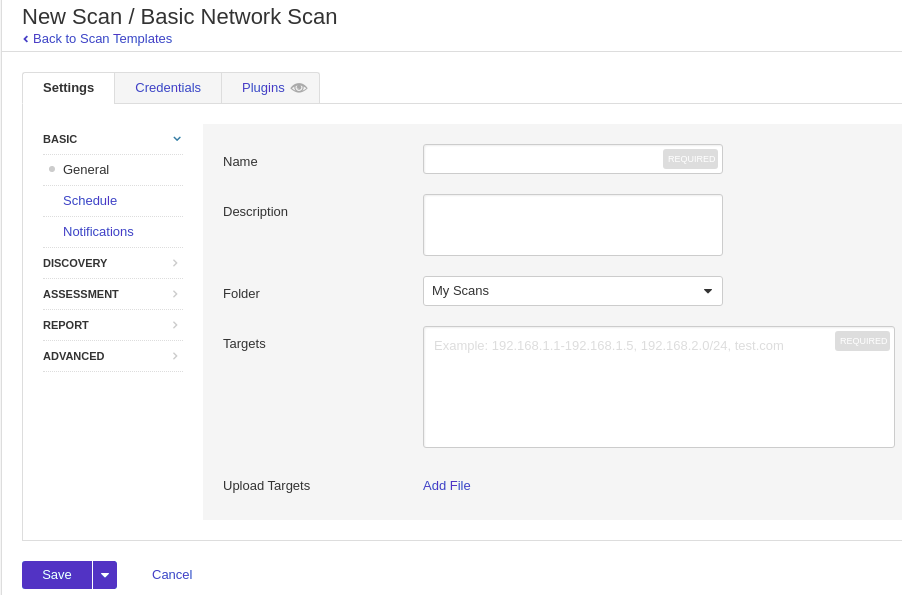The image size is (902, 595).
Task: Click the Save button
Action: click(x=57, y=575)
